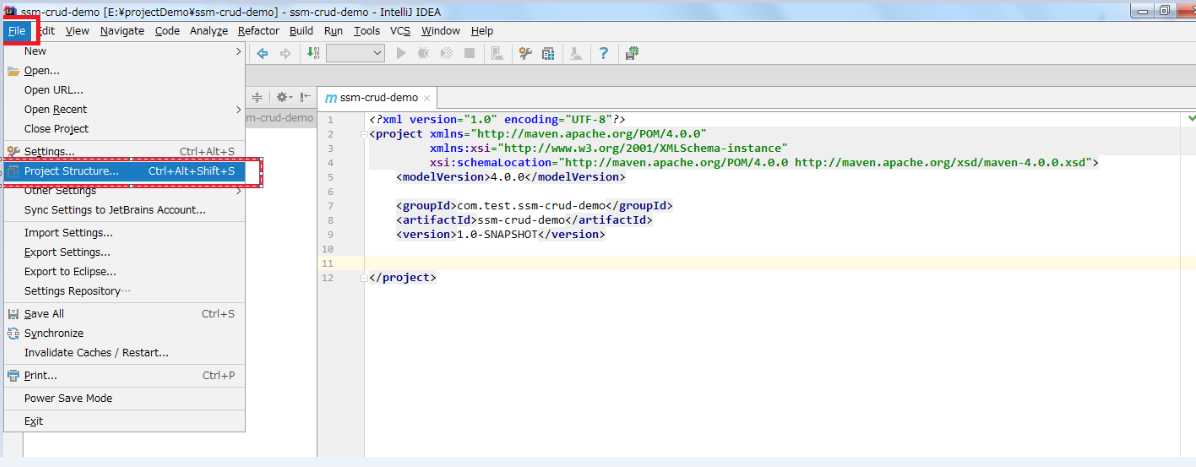The width and height of the screenshot is (1196, 467).
Task: Click the Project Structure toolbar icon
Action: 548,53
